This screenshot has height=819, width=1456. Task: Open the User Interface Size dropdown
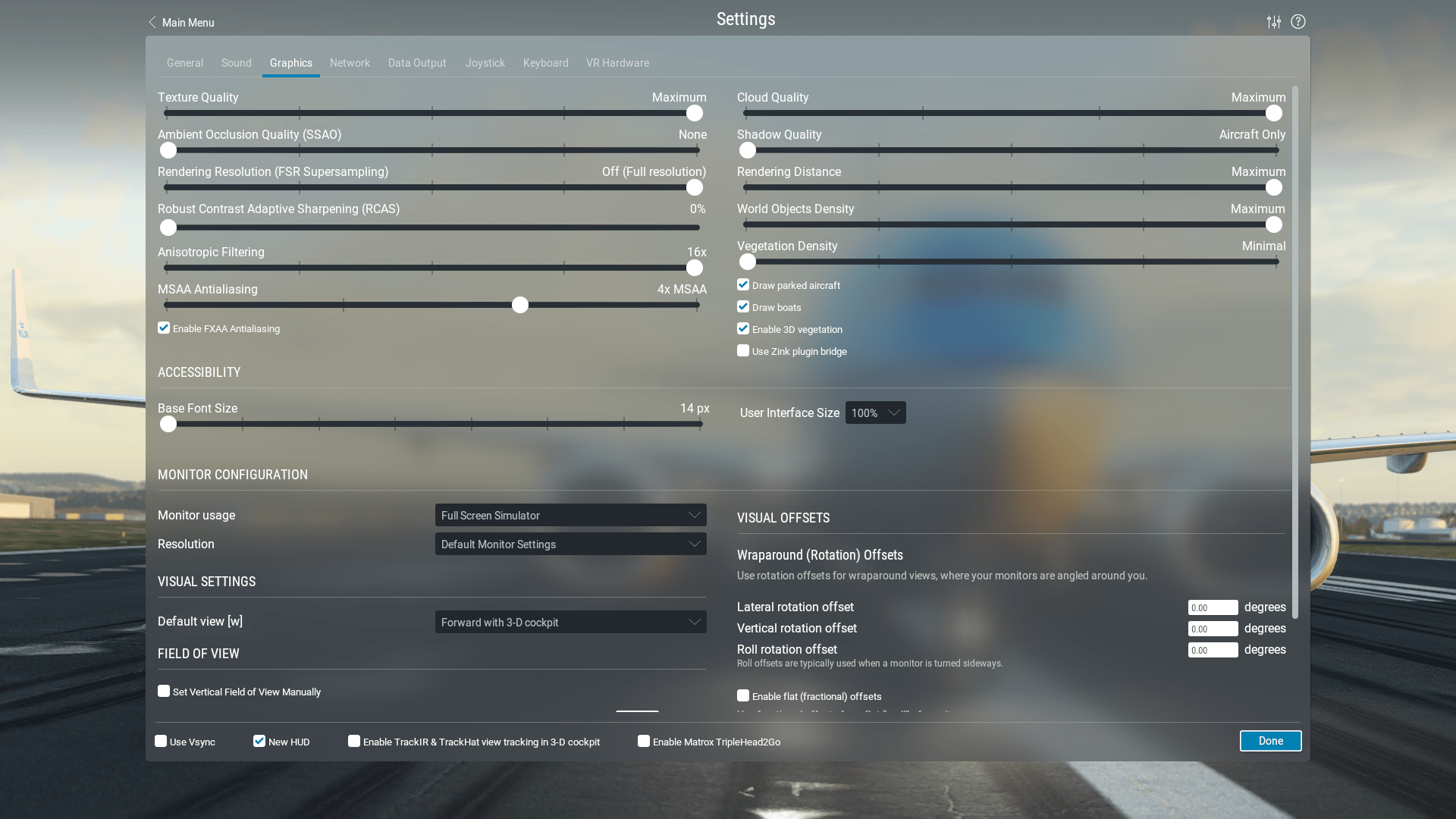tap(875, 413)
